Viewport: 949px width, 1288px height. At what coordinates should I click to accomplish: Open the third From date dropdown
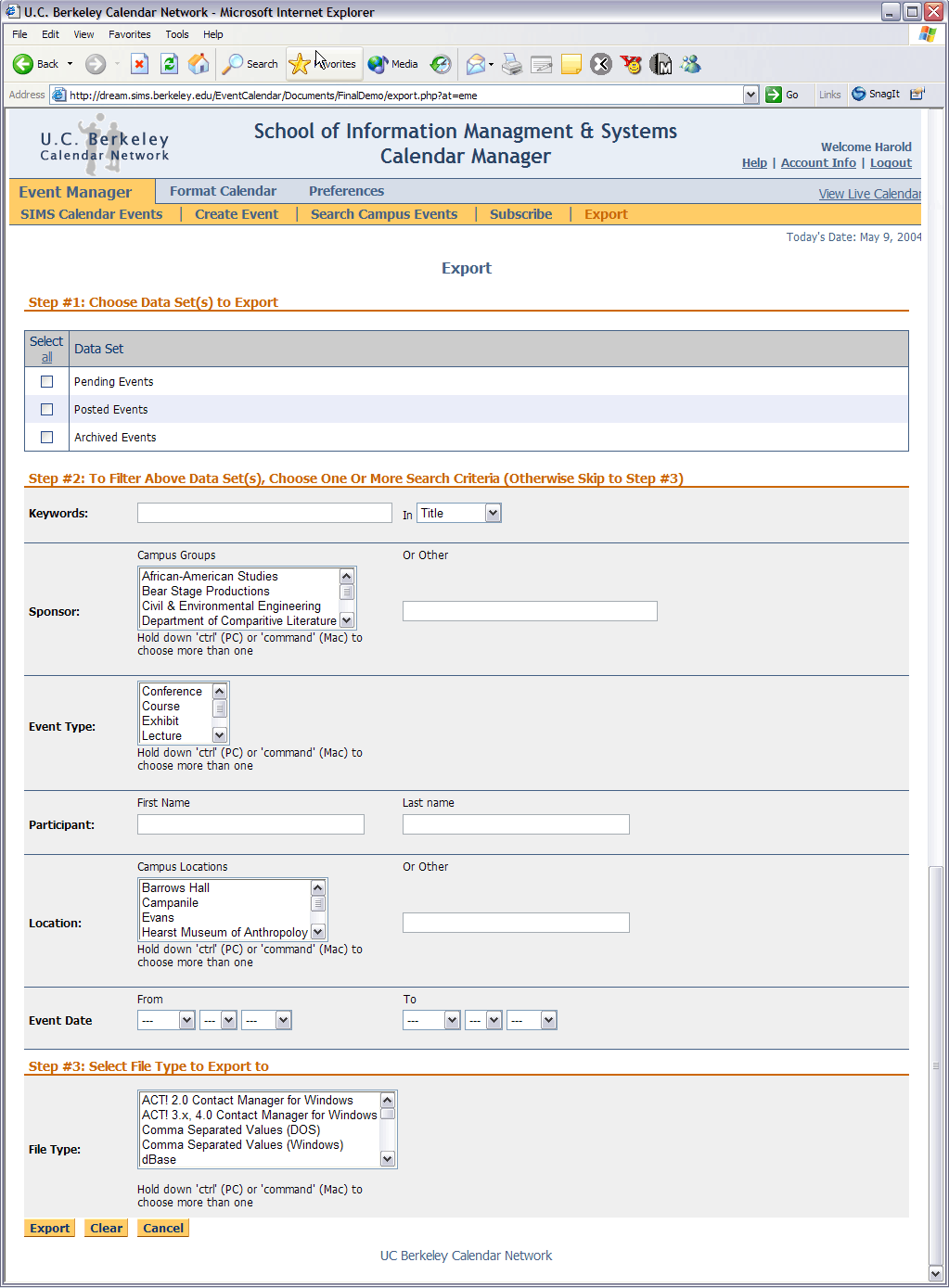point(266,1020)
